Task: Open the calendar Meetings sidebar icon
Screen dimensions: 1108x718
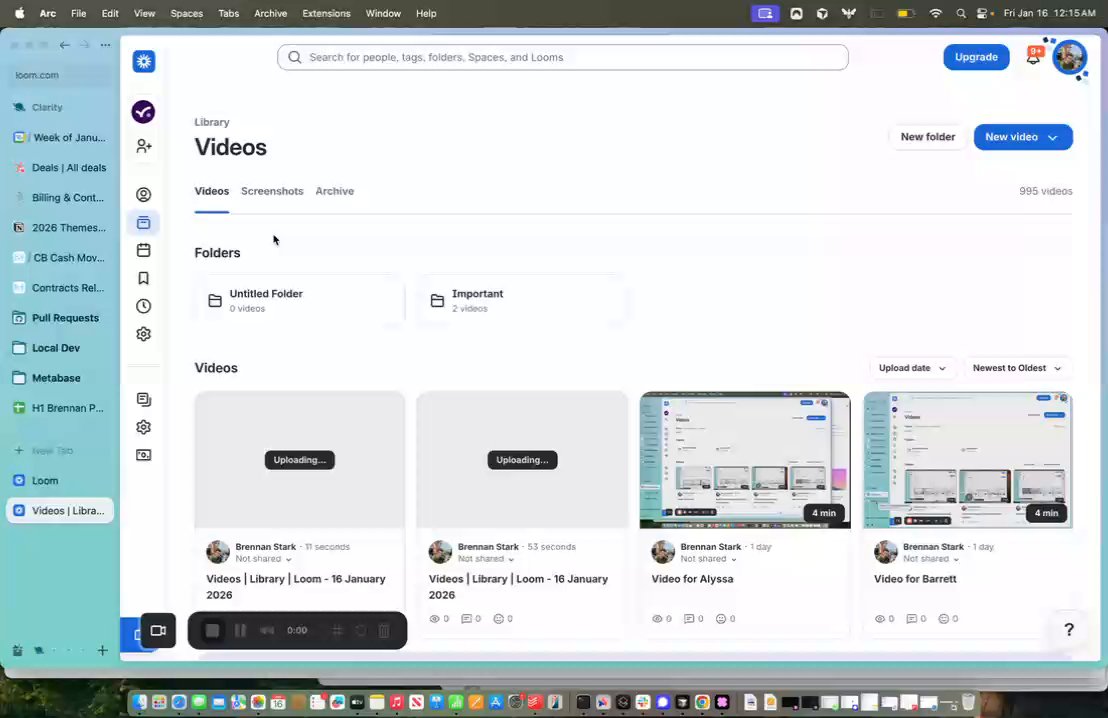Action: 143,250
